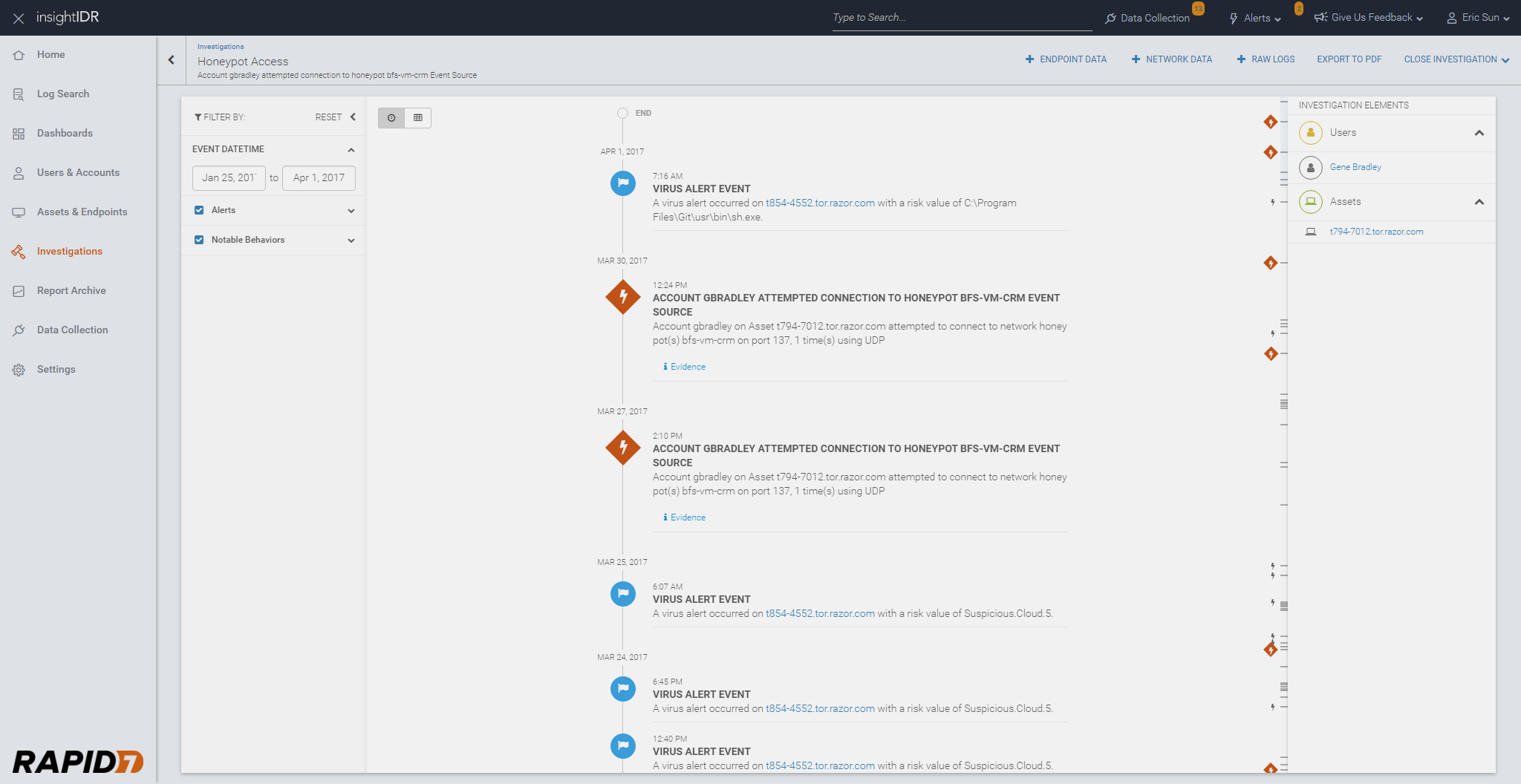This screenshot has width=1521, height=784.
Task: Click the Dashboards grid icon
Action: (x=19, y=134)
